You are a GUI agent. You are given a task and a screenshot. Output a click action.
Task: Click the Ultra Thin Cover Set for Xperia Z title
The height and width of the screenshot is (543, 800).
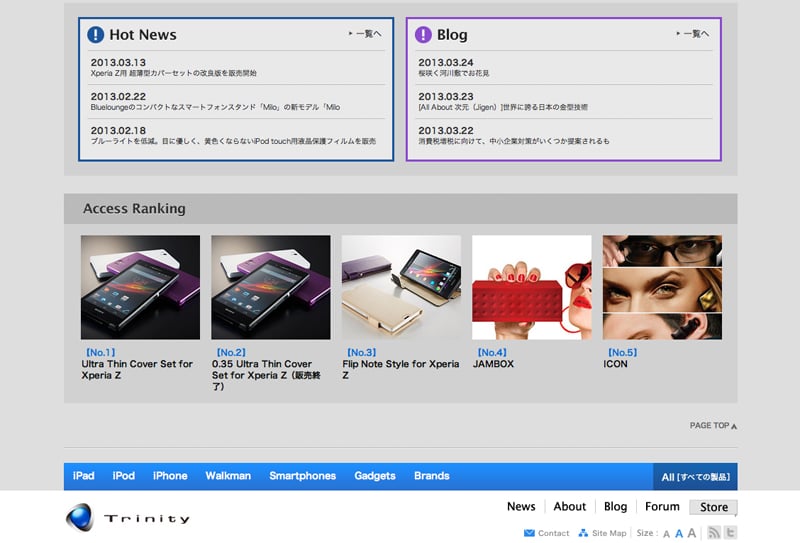point(137,369)
